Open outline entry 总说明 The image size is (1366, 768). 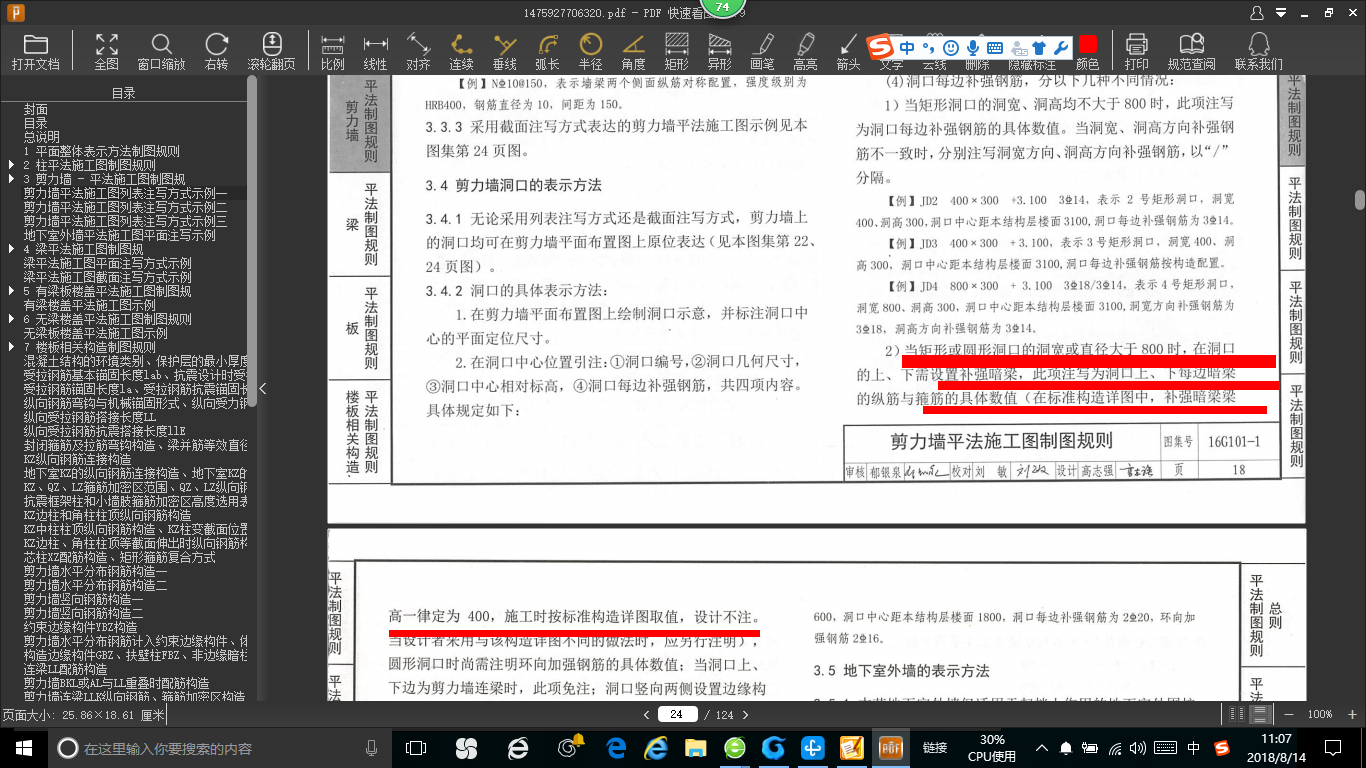point(42,137)
